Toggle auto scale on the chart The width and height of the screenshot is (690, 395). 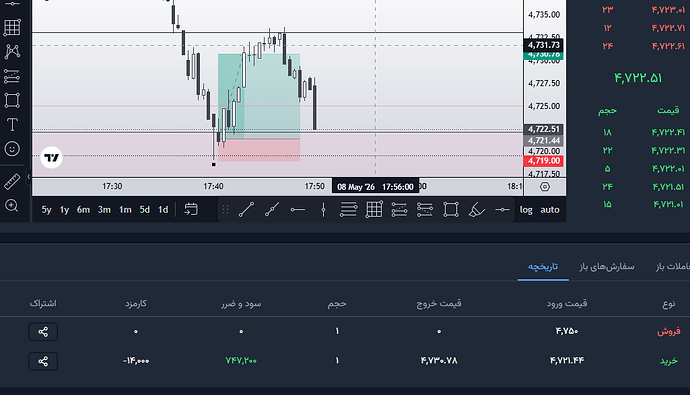550,210
